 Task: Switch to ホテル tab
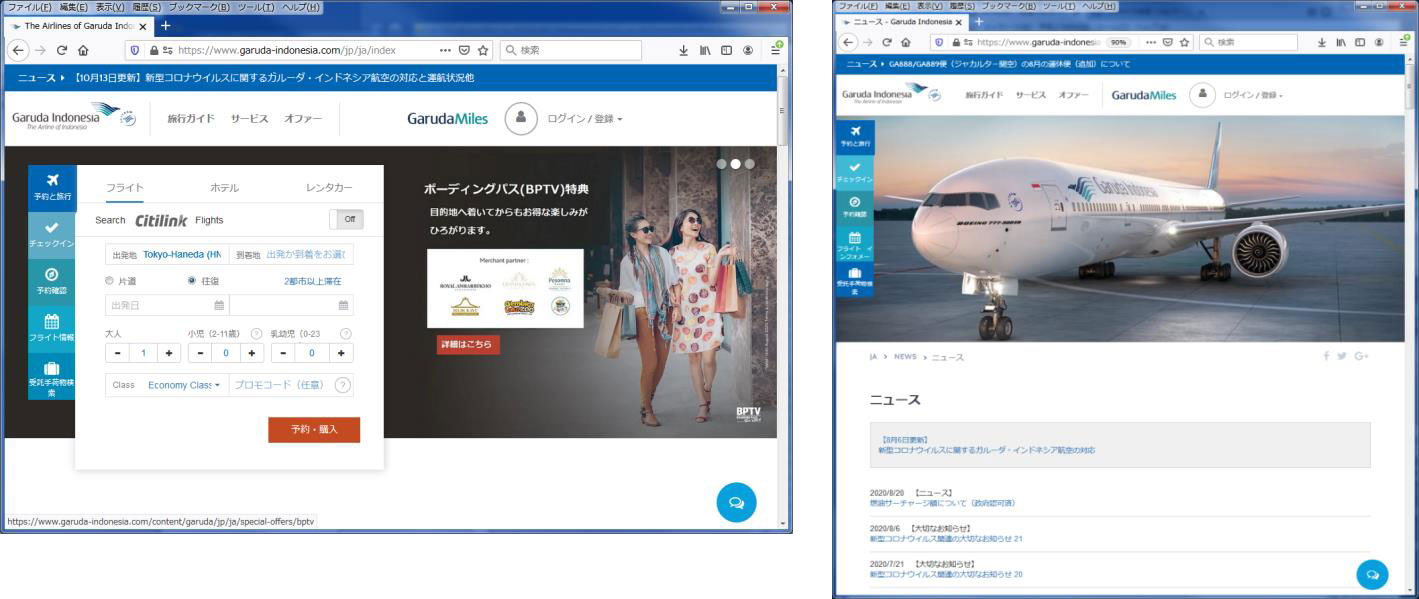pos(224,188)
